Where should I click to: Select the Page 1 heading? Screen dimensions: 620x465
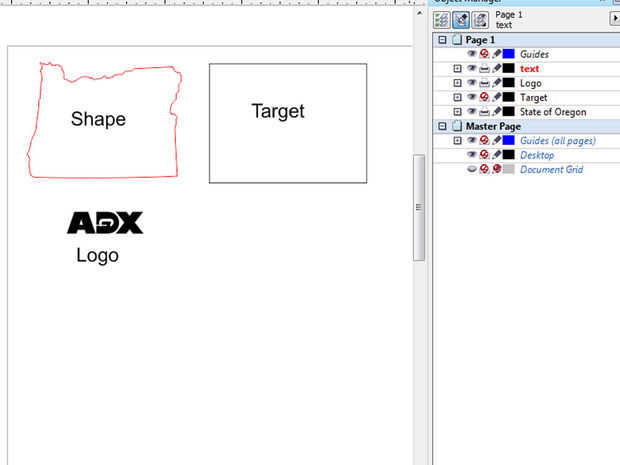coord(480,40)
